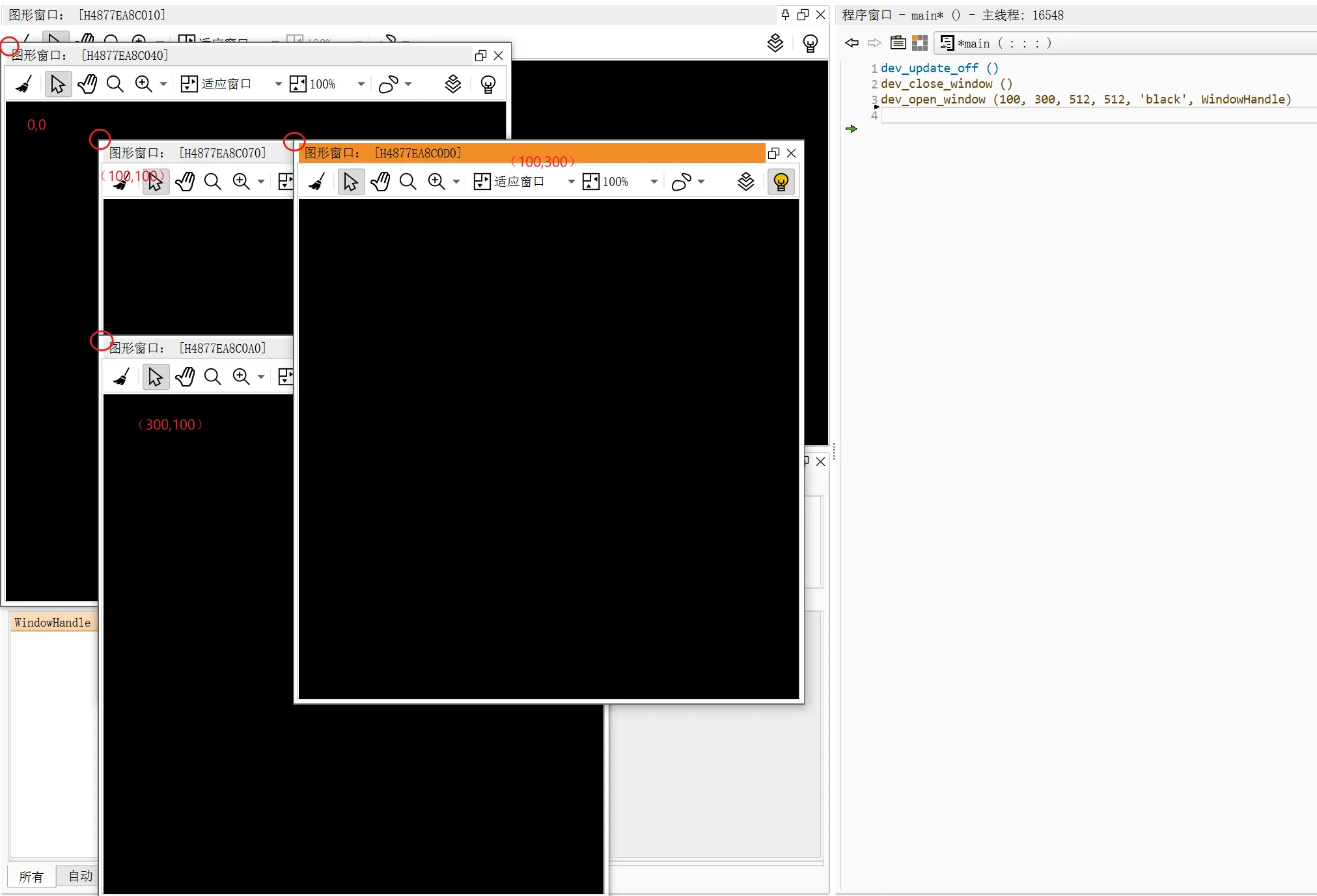Viewport: 1317px width, 896px height.
Task: Clear the active orange-titled graphics window with broom
Action: (x=317, y=182)
